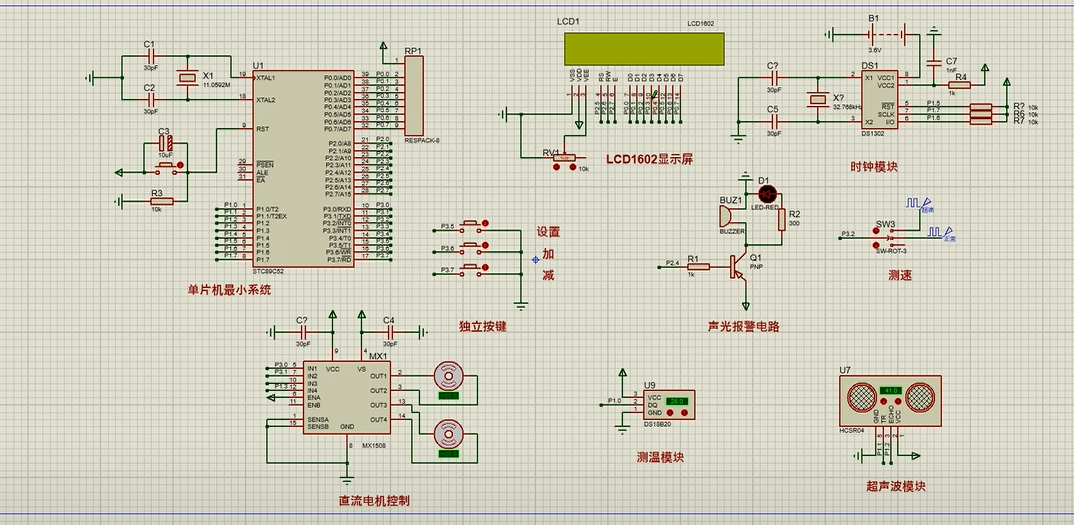Click the P3.2 net label near SW3
Image resolution: width=1074 pixels, height=525 pixels.
(848, 234)
